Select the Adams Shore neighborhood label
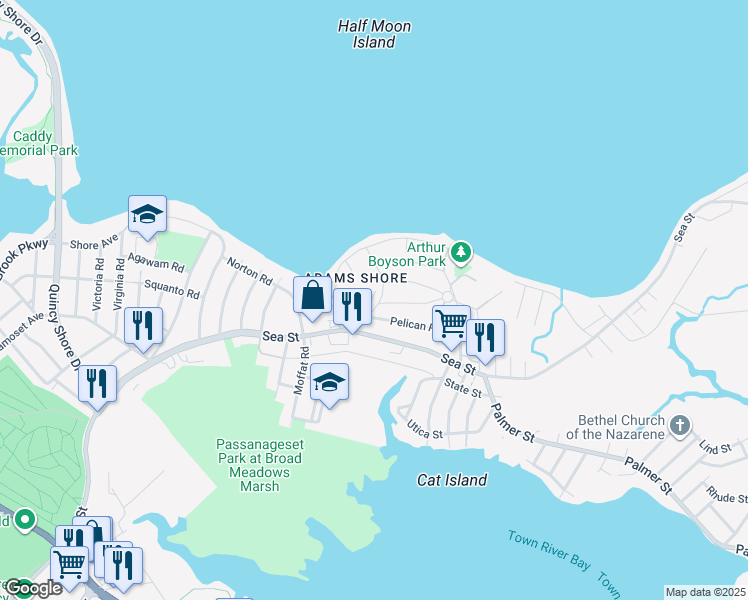748x600 pixels. pos(356,278)
